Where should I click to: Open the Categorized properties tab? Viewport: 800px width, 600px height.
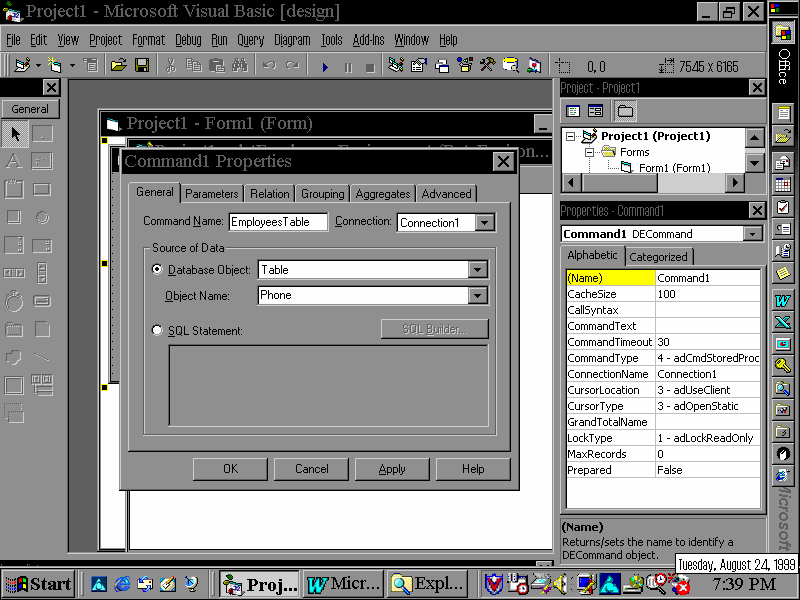[658, 257]
